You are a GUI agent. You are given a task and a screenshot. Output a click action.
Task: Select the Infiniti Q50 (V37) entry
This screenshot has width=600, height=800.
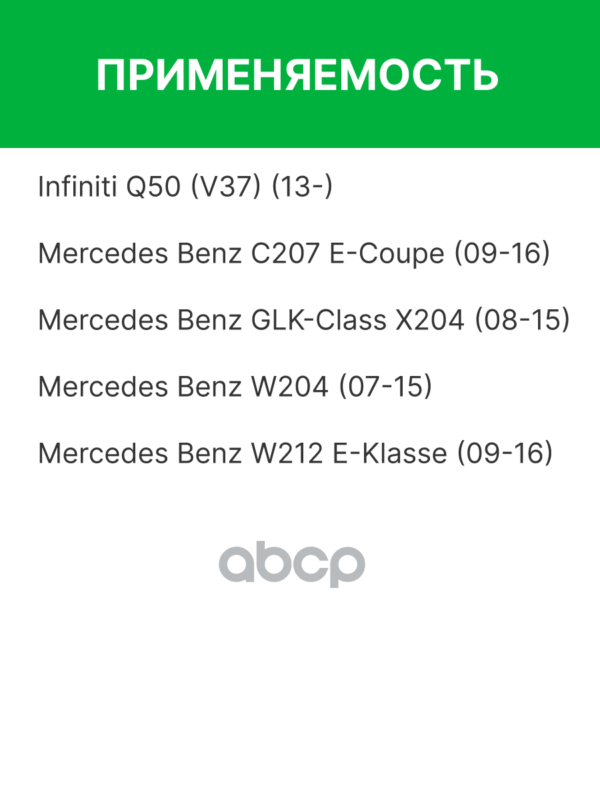click(x=185, y=187)
